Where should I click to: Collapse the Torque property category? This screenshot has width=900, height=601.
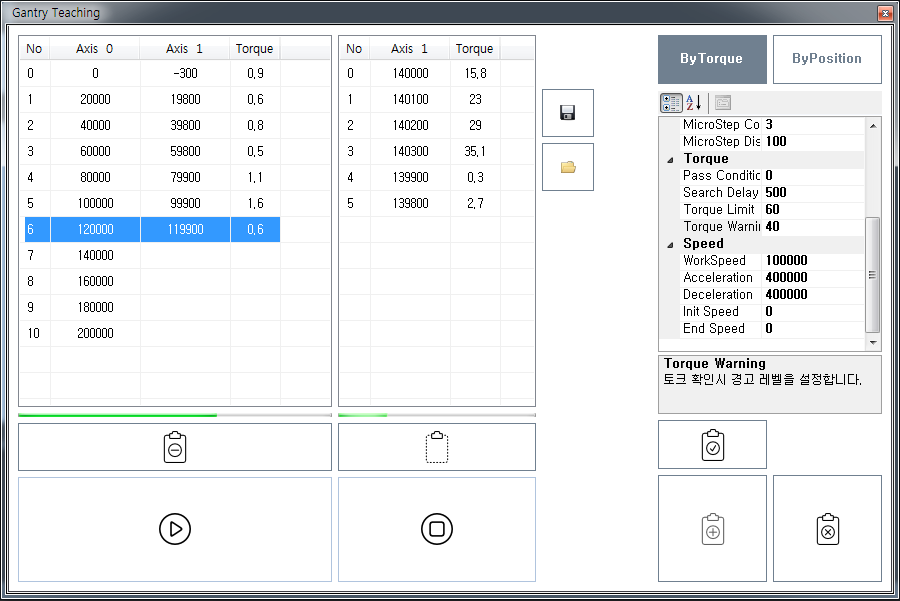[x=670, y=159]
